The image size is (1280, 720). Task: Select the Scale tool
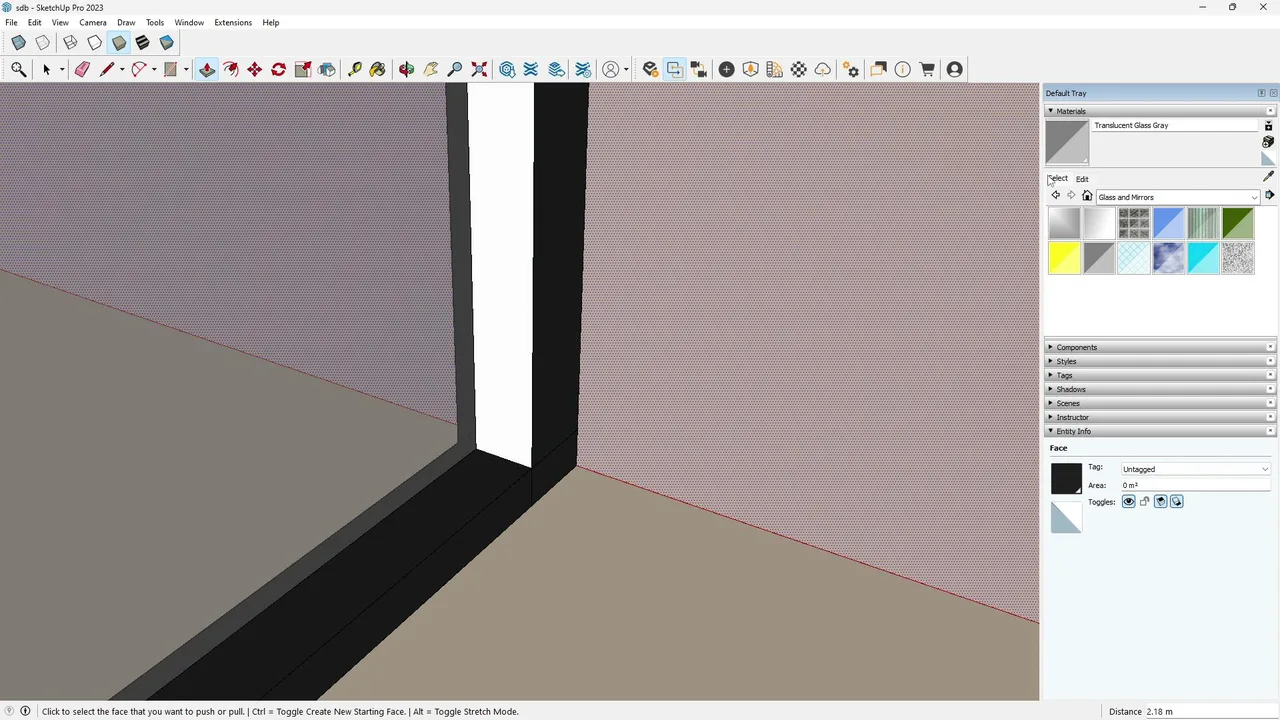tap(303, 69)
